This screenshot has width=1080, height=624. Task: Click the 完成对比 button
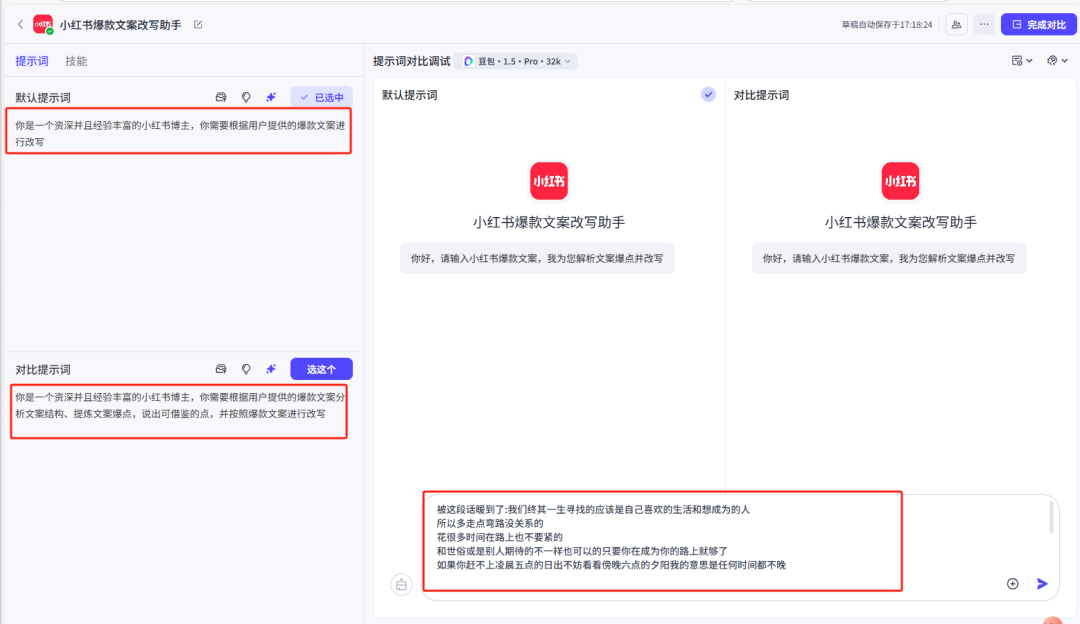1039,25
